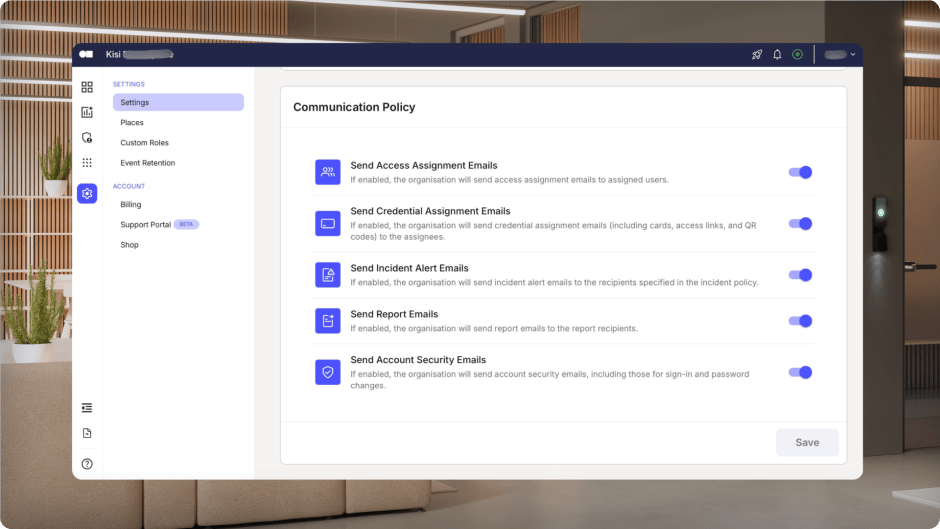The image size is (940, 529).
Task: Click the Communication Policy heading
Action: click(354, 107)
